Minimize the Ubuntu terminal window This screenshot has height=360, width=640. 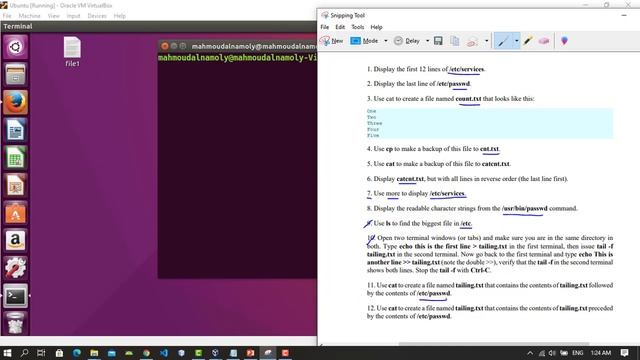click(x=174, y=46)
